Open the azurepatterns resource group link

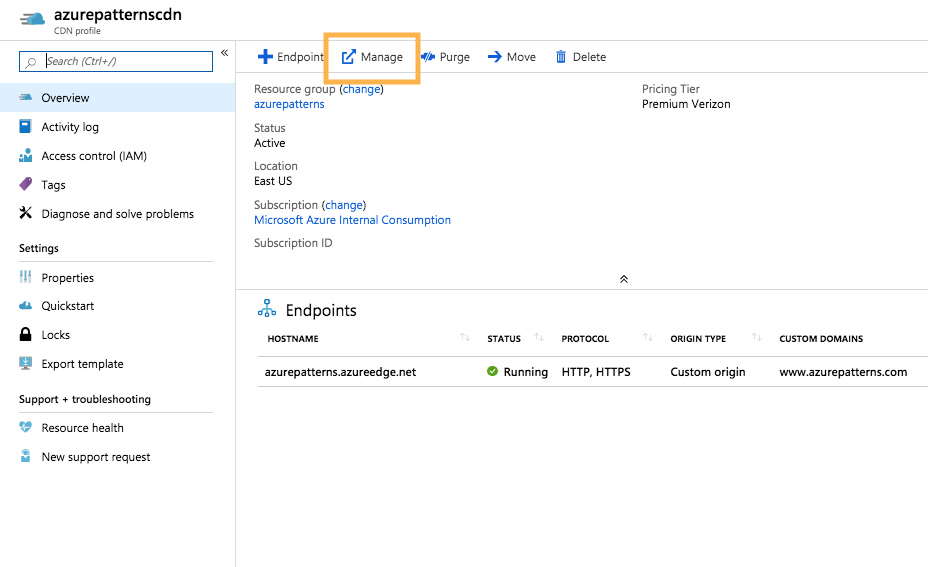(289, 104)
